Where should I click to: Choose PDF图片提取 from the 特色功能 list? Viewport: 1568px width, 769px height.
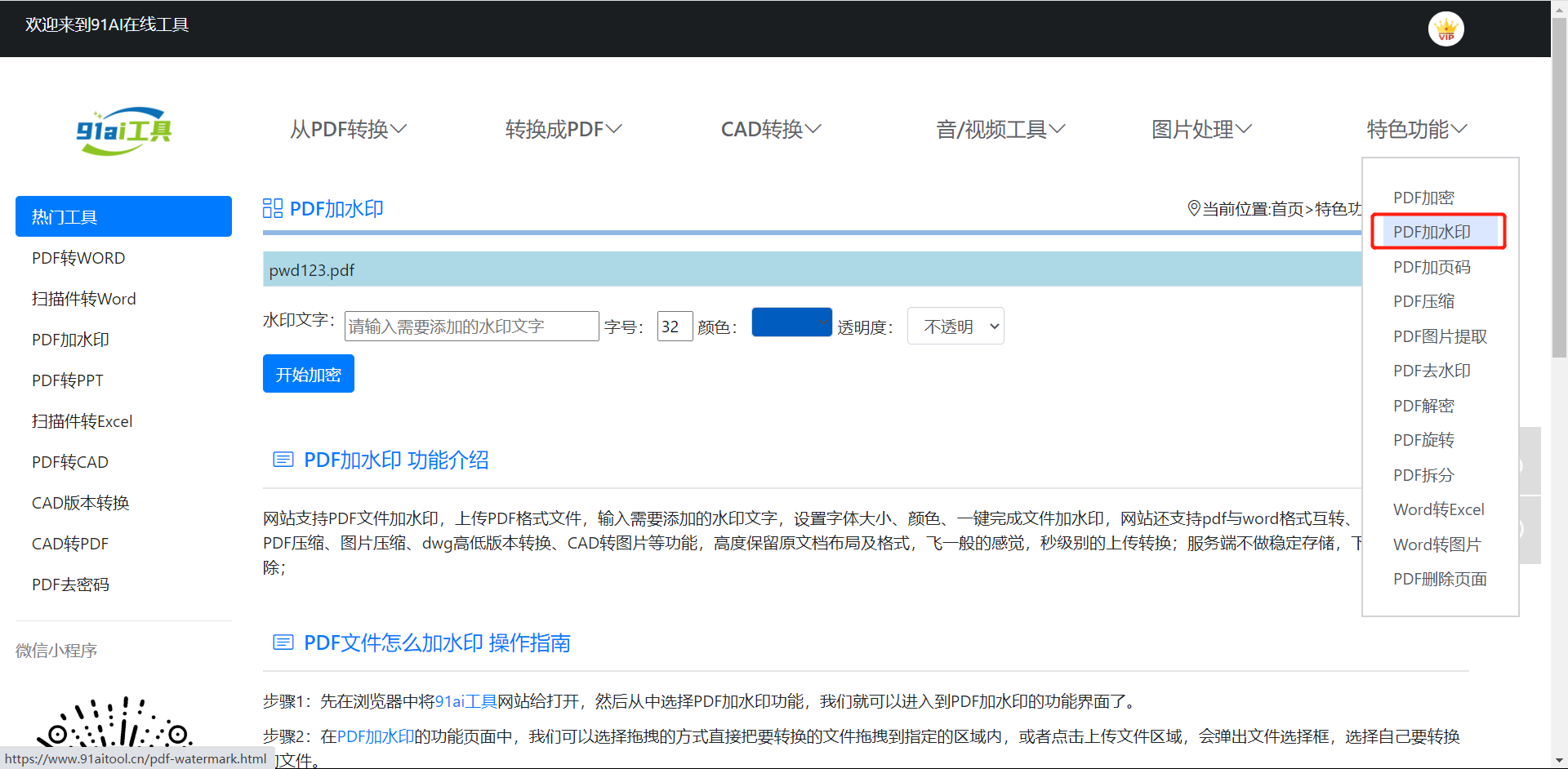pyautogui.click(x=1439, y=336)
